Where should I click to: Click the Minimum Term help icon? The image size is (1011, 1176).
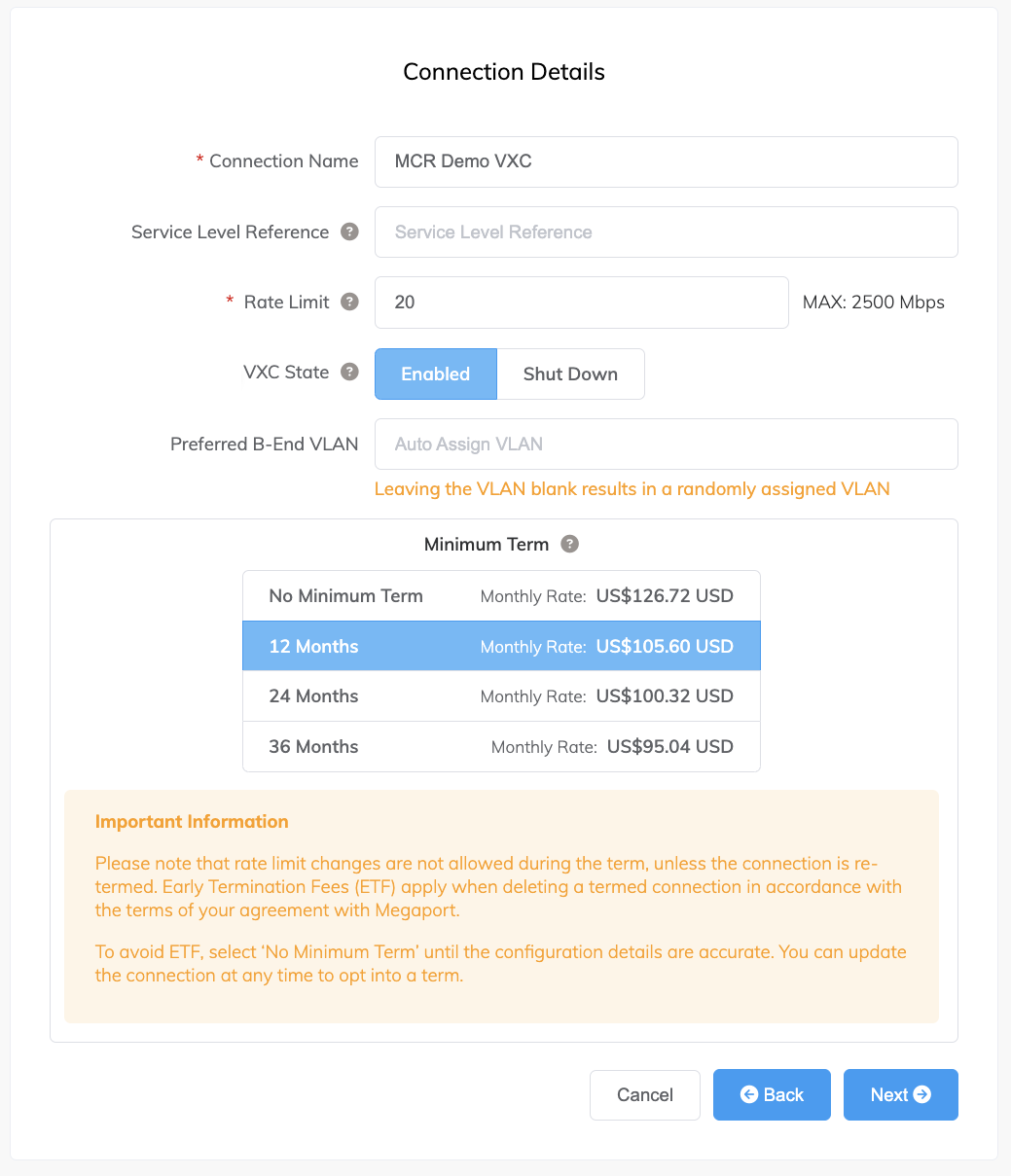pos(570,544)
